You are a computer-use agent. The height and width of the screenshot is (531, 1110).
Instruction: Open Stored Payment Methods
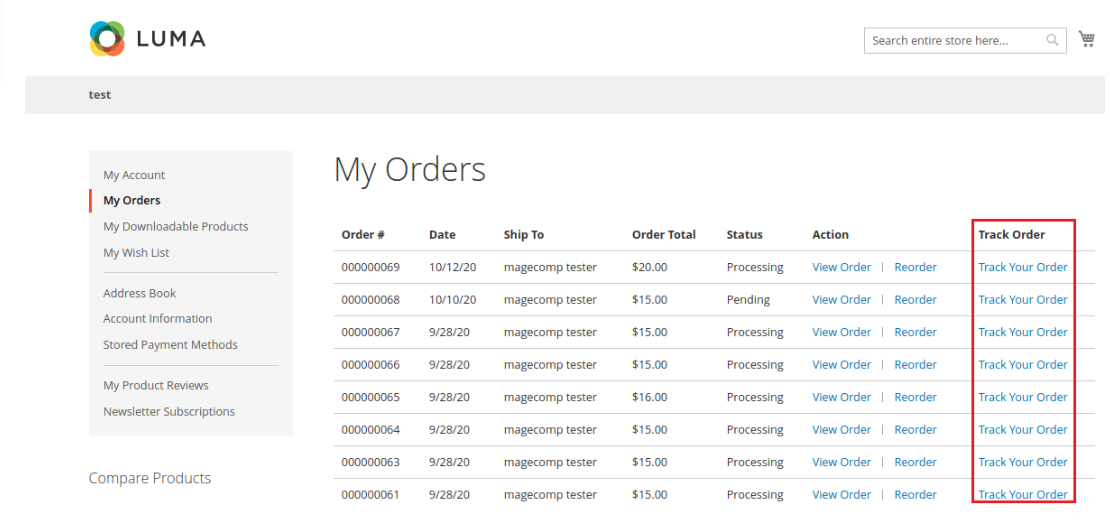point(170,345)
